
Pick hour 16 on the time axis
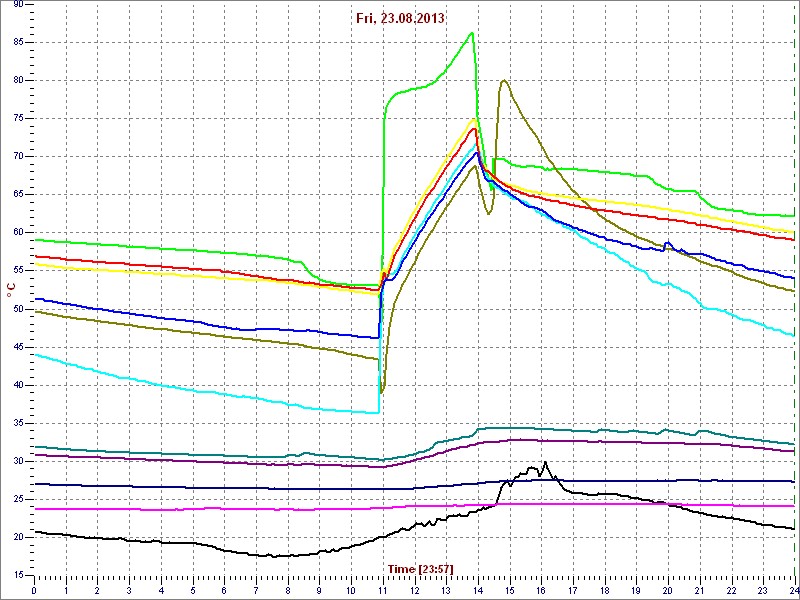[x=541, y=590]
